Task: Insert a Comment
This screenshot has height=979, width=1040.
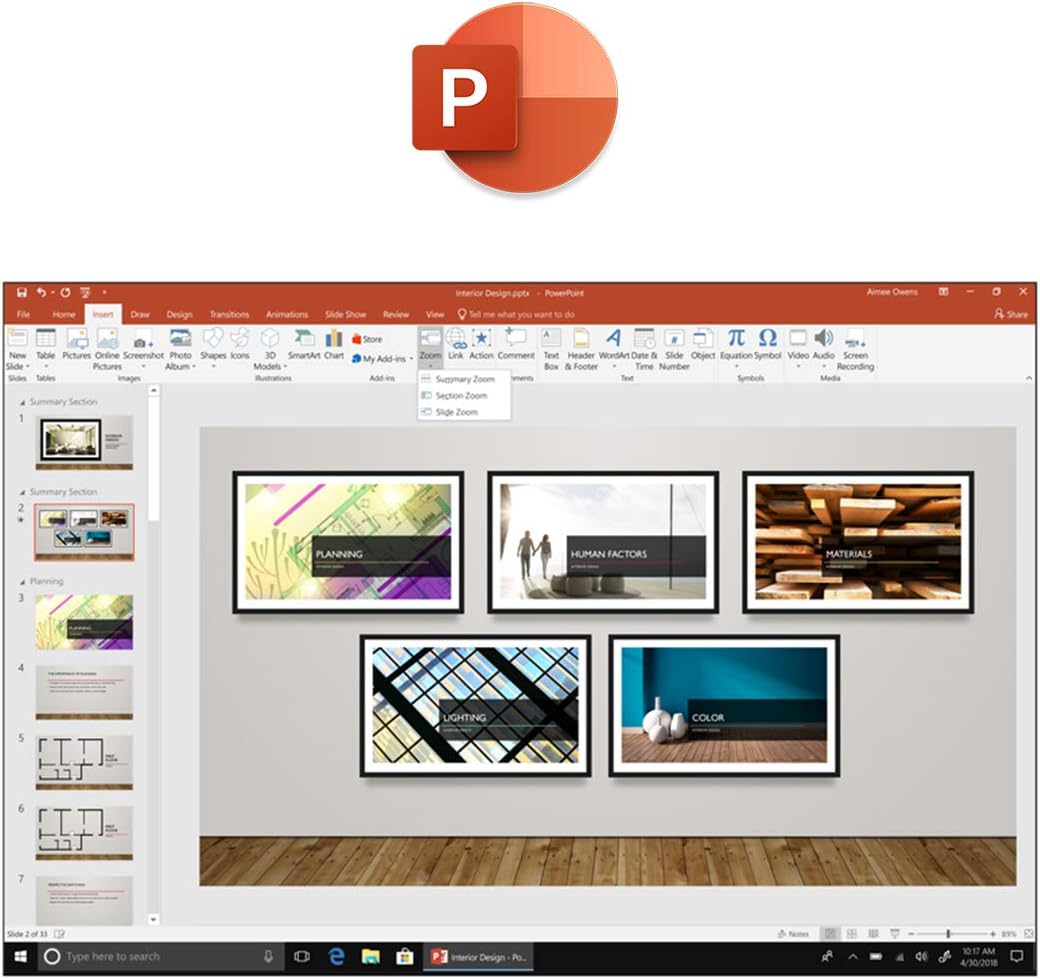Action: click(x=515, y=350)
